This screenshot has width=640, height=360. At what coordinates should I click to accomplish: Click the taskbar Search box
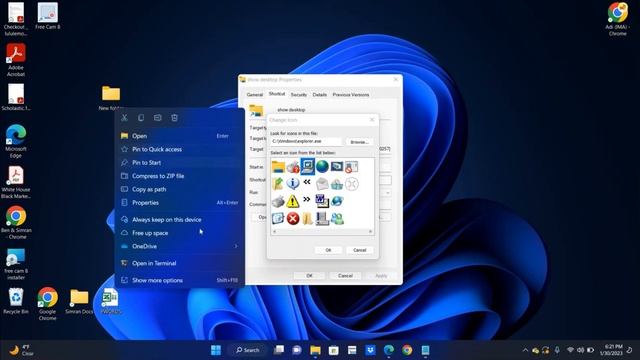tap(247, 350)
